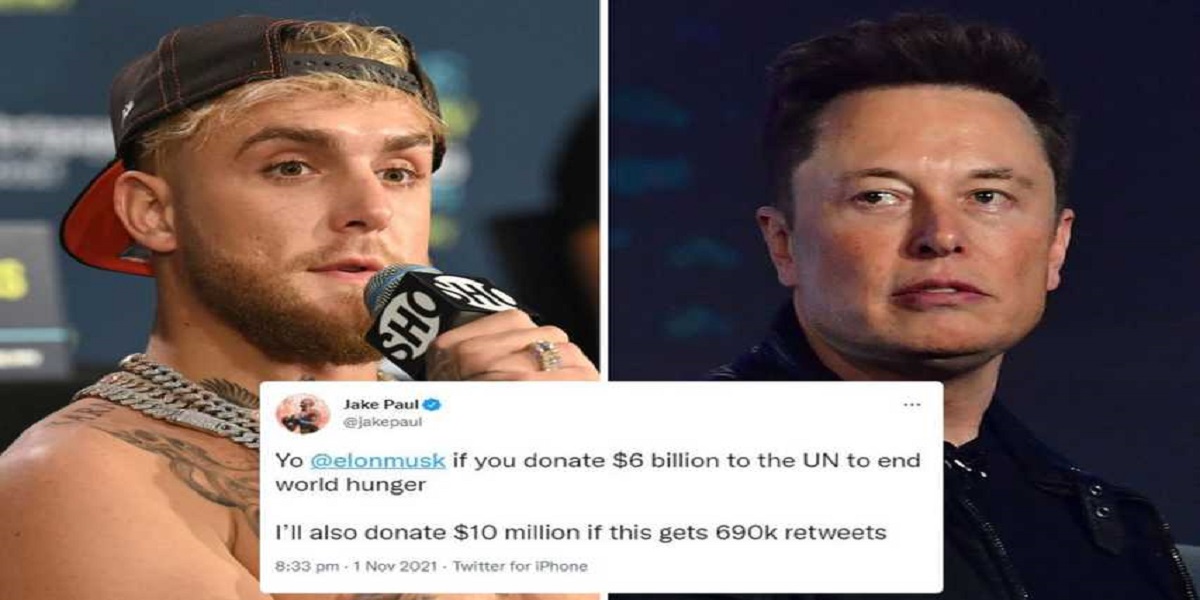The image size is (1200, 600).
Task: Open the right photo of the man in the dark jacket
Action: coord(905,300)
